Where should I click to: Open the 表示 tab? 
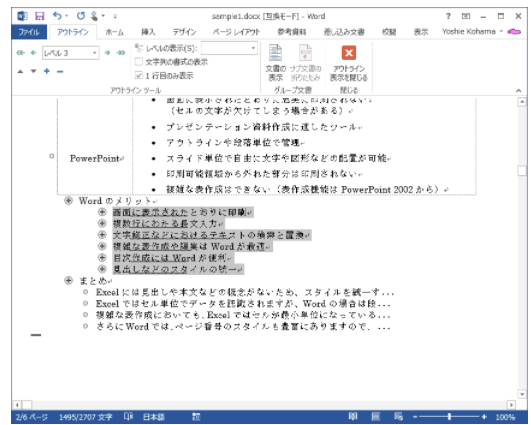tap(421, 32)
